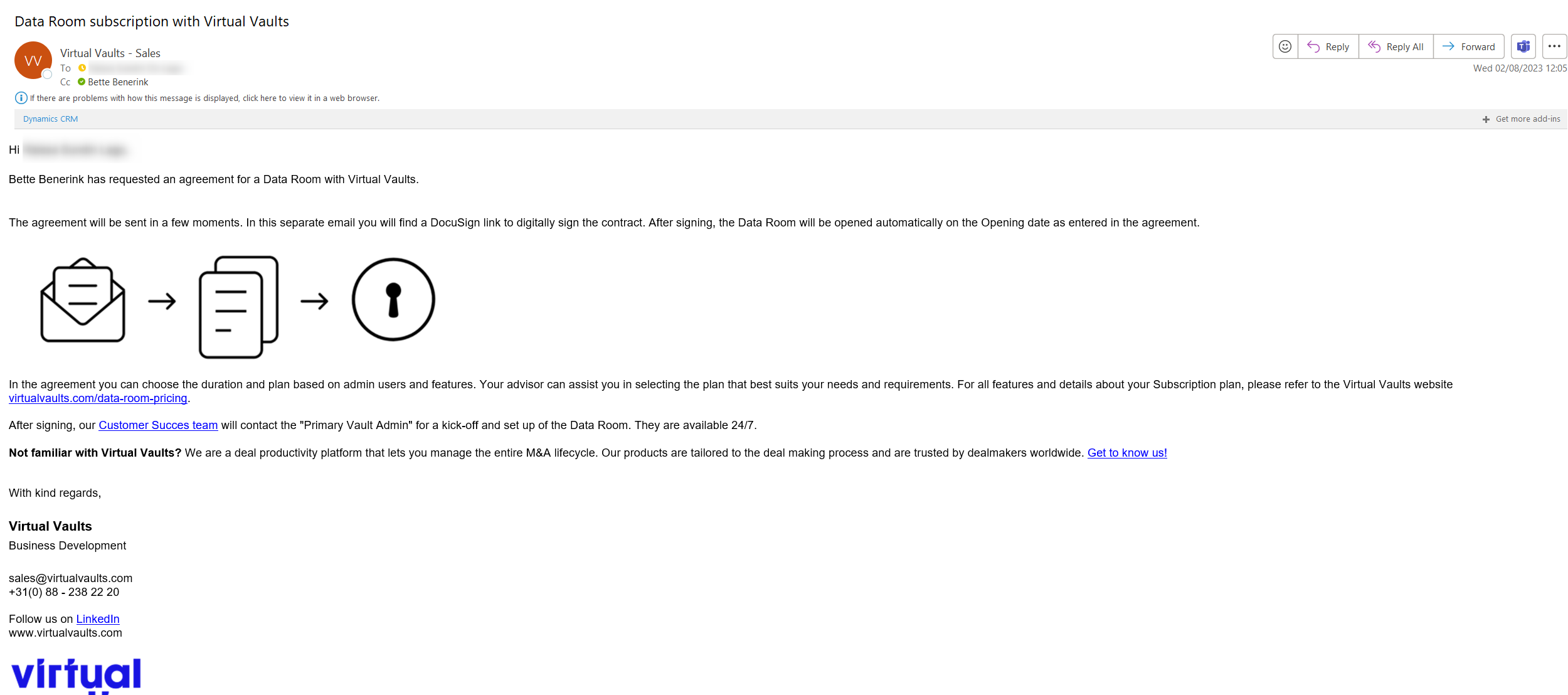1568x695 pixels.
Task: Click the plus icon by Get more add-ins
Action: 1486,119
